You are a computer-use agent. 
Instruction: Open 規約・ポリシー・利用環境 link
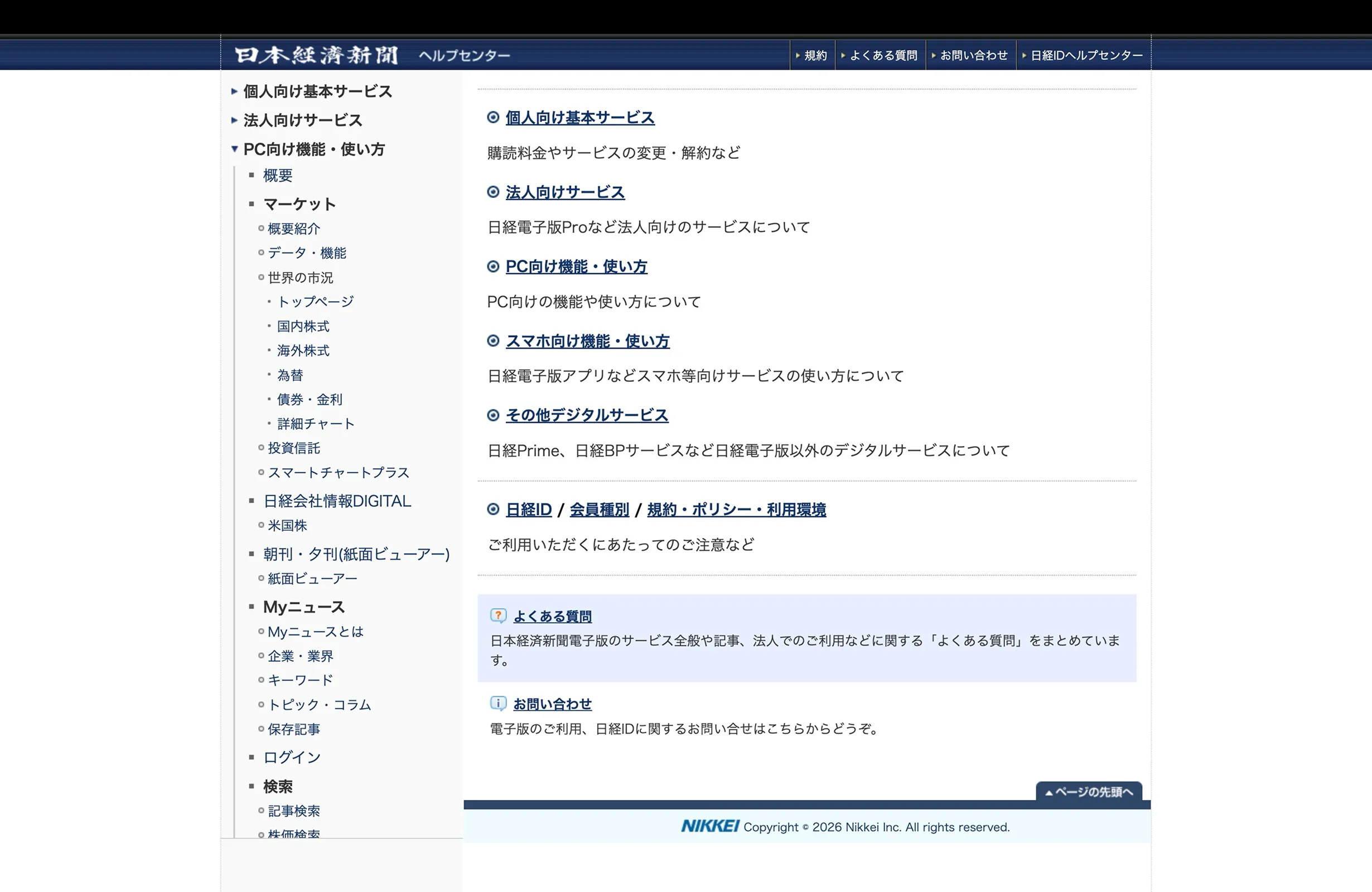(737, 510)
